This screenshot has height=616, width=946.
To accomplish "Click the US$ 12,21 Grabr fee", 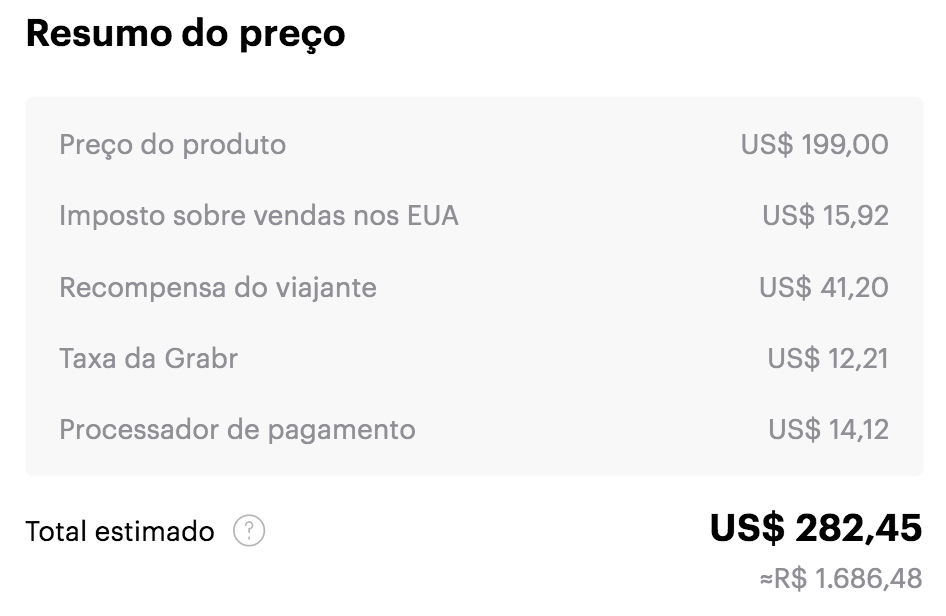I will click(828, 359).
